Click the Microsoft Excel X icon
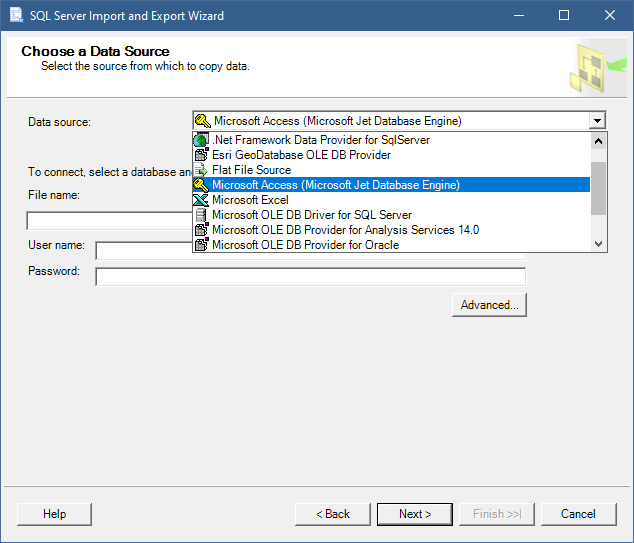Screen dimensions: 634x543 201,200
